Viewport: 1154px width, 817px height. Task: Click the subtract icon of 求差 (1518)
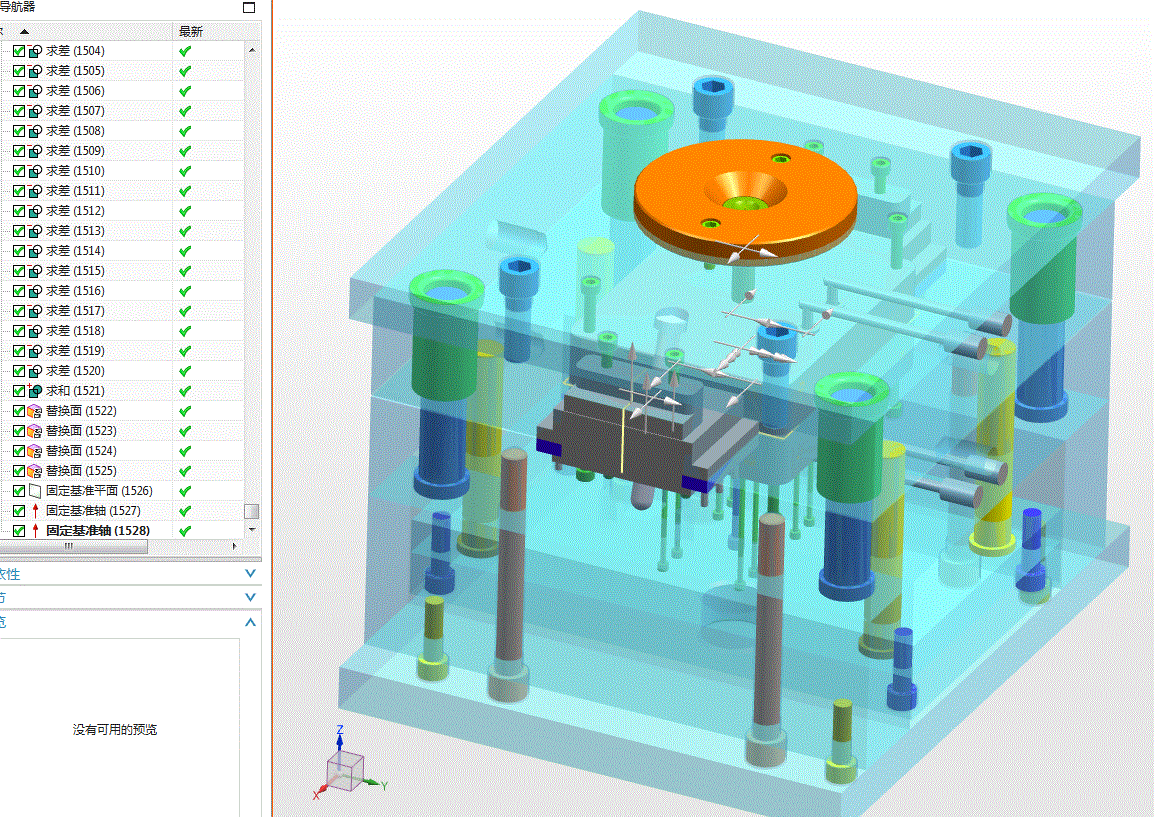click(x=35, y=331)
